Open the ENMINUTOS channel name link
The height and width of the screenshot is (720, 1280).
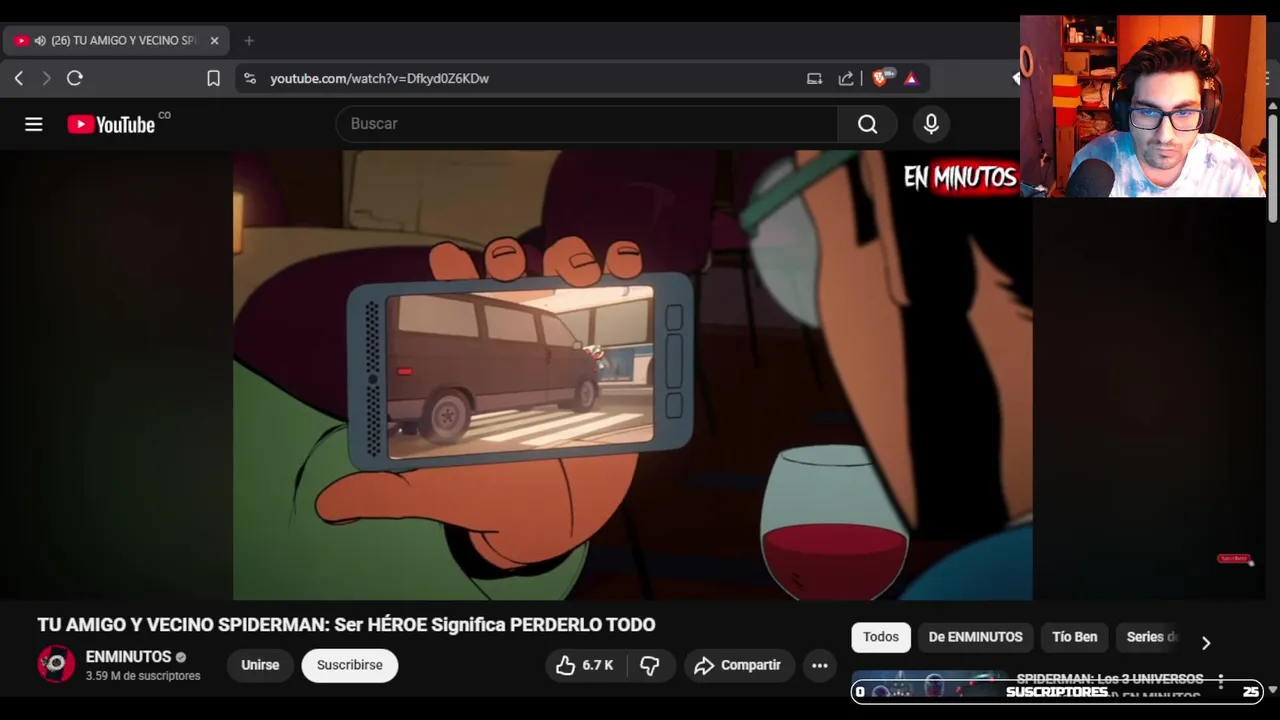[x=128, y=657]
